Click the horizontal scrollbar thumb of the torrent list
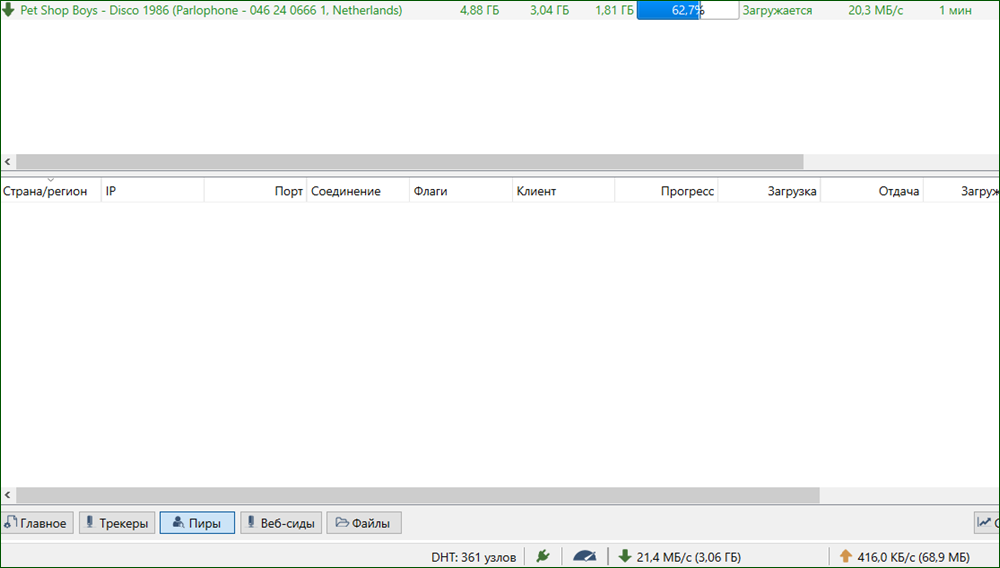This screenshot has height=568, width=1000. pos(410,162)
